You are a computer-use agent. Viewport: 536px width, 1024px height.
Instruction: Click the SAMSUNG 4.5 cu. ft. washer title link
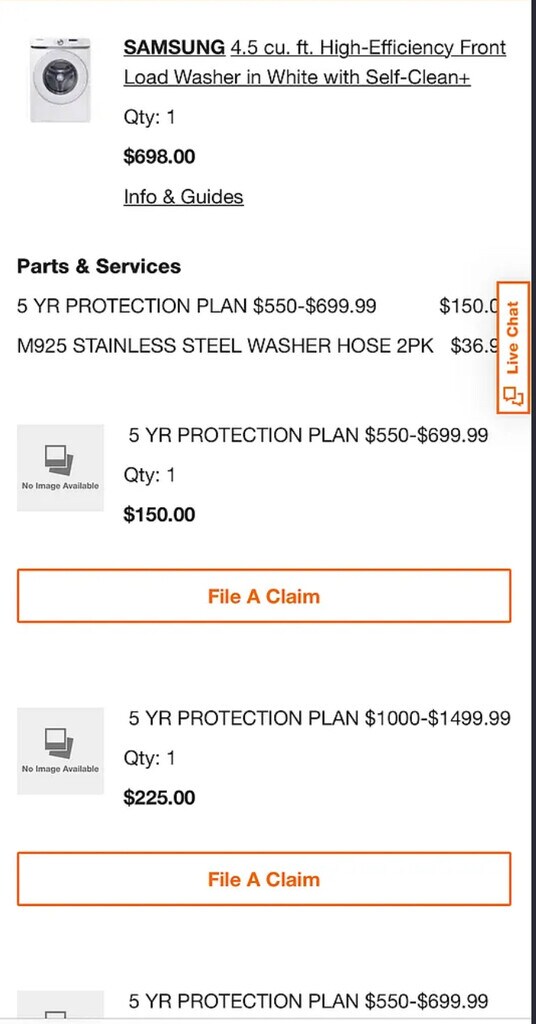(315, 63)
